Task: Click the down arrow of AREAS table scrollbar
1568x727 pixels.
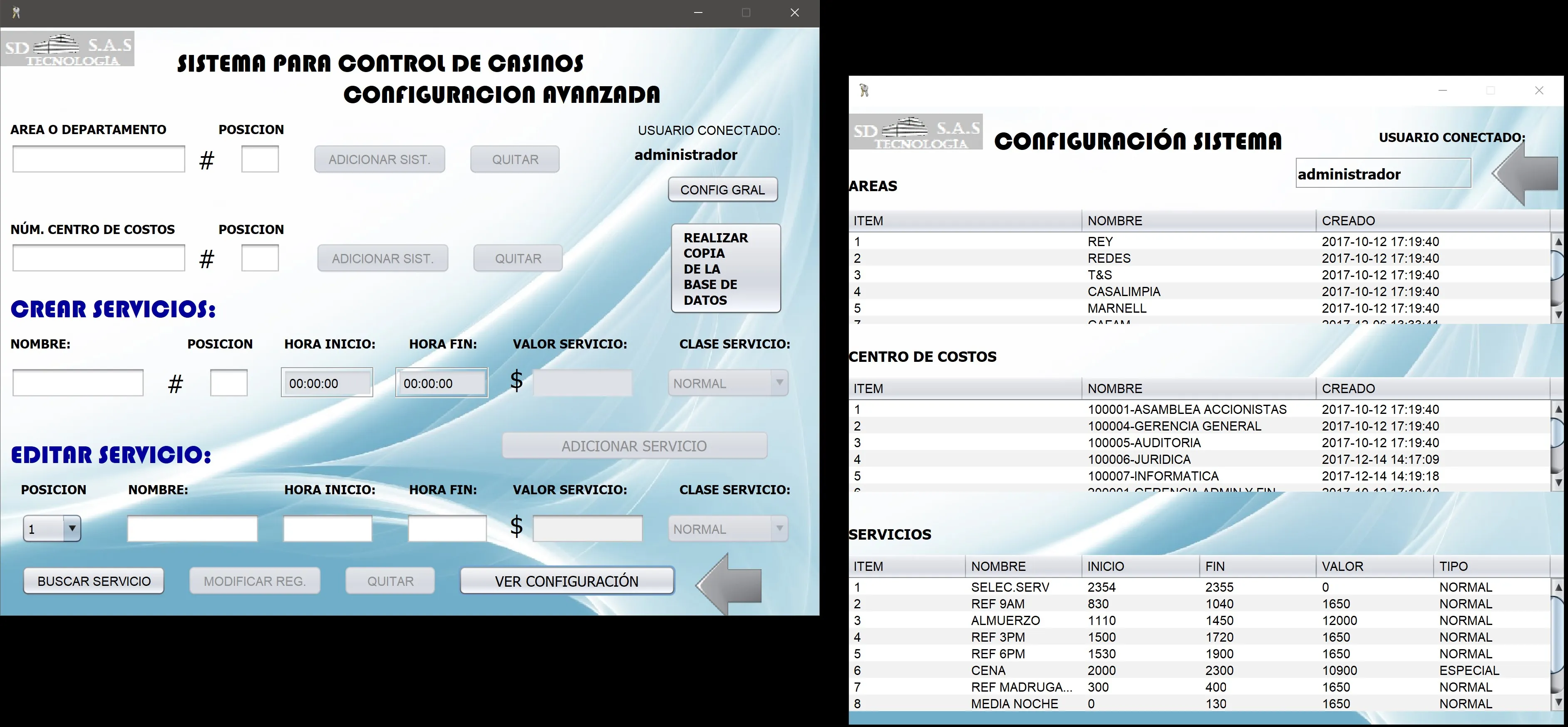Action: tap(1558, 315)
